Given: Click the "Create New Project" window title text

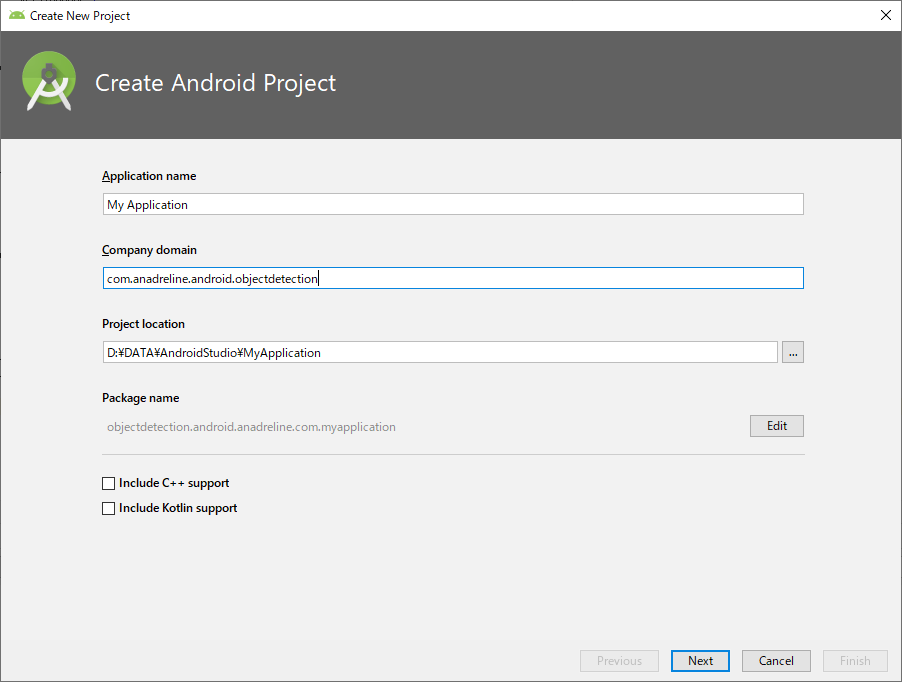Looking at the screenshot, I should pos(80,16).
